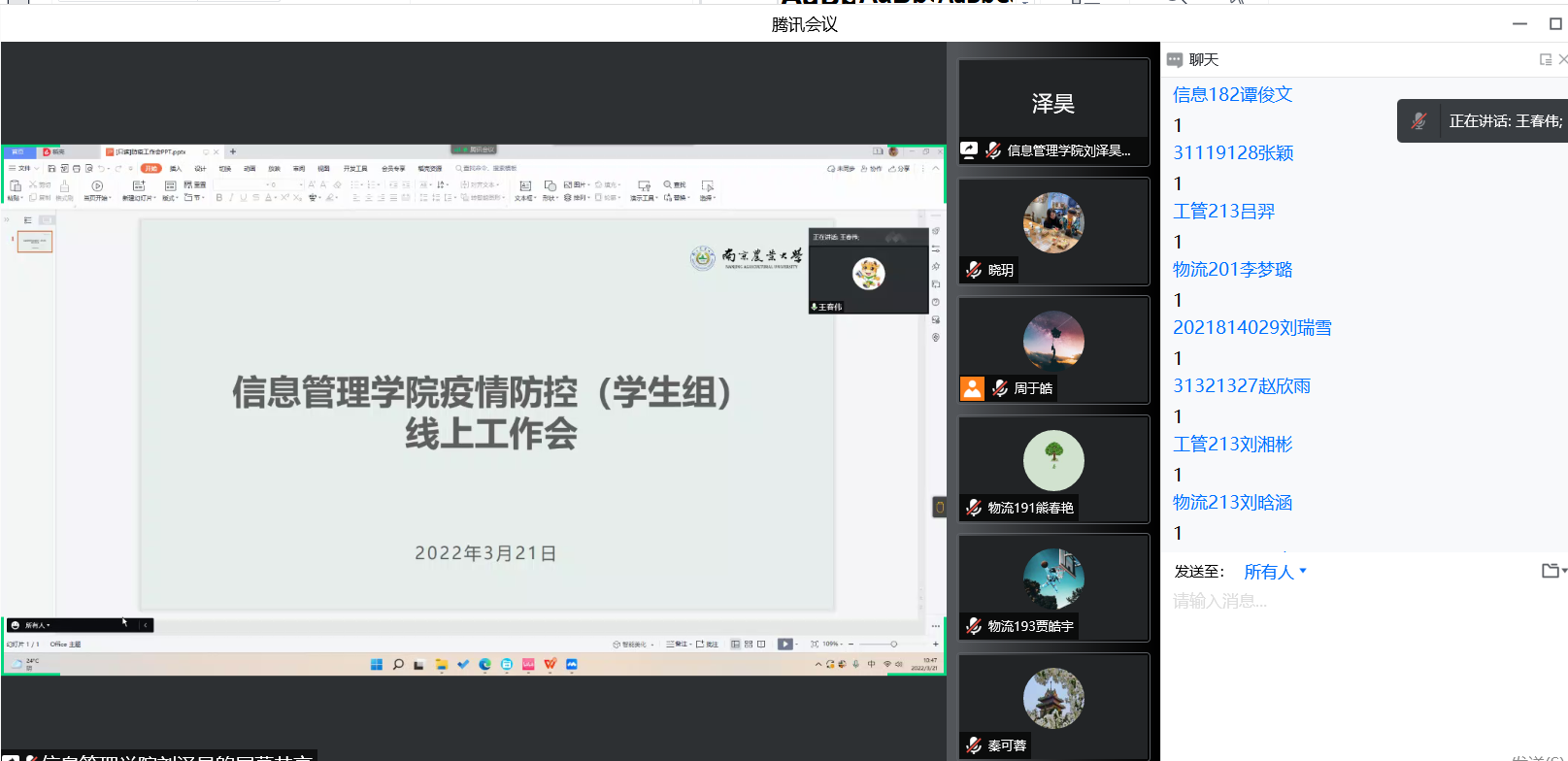The image size is (1568, 761).
Task: Open the 所有人 recipient dropdown in chat
Action: [1275, 572]
